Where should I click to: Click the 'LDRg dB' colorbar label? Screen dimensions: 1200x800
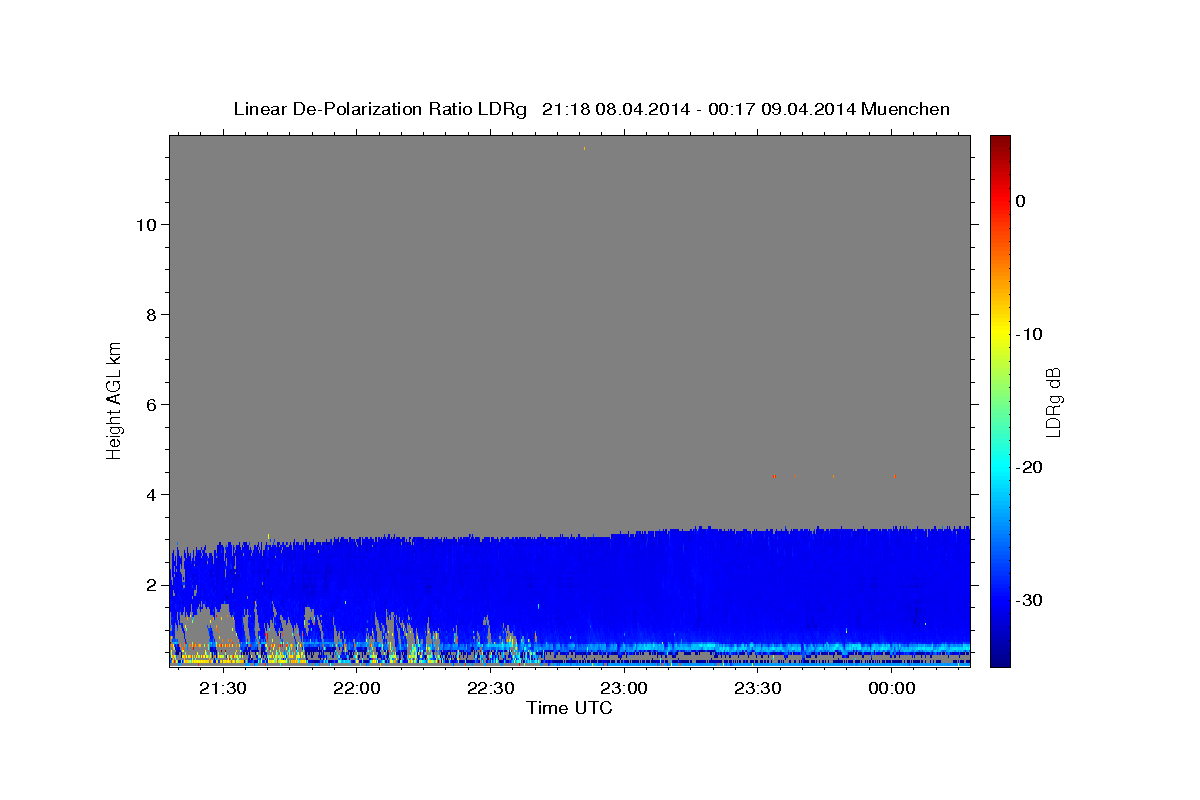[x=1053, y=402]
